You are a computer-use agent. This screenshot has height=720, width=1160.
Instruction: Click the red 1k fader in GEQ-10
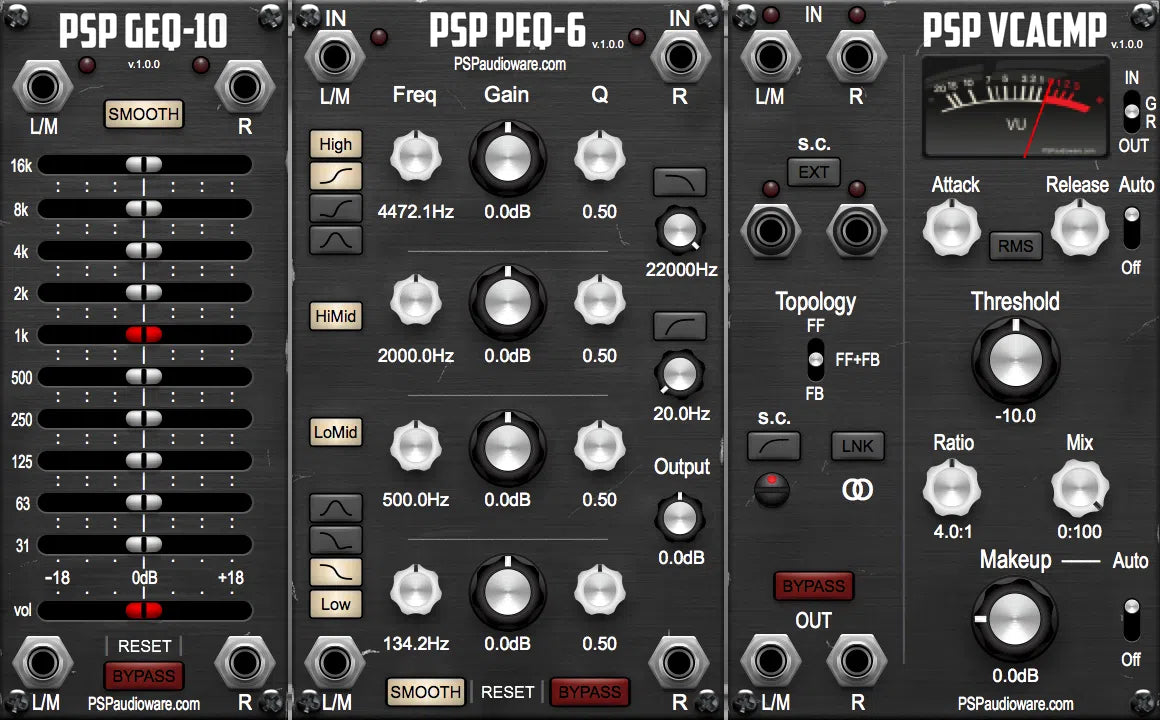[x=143, y=335]
